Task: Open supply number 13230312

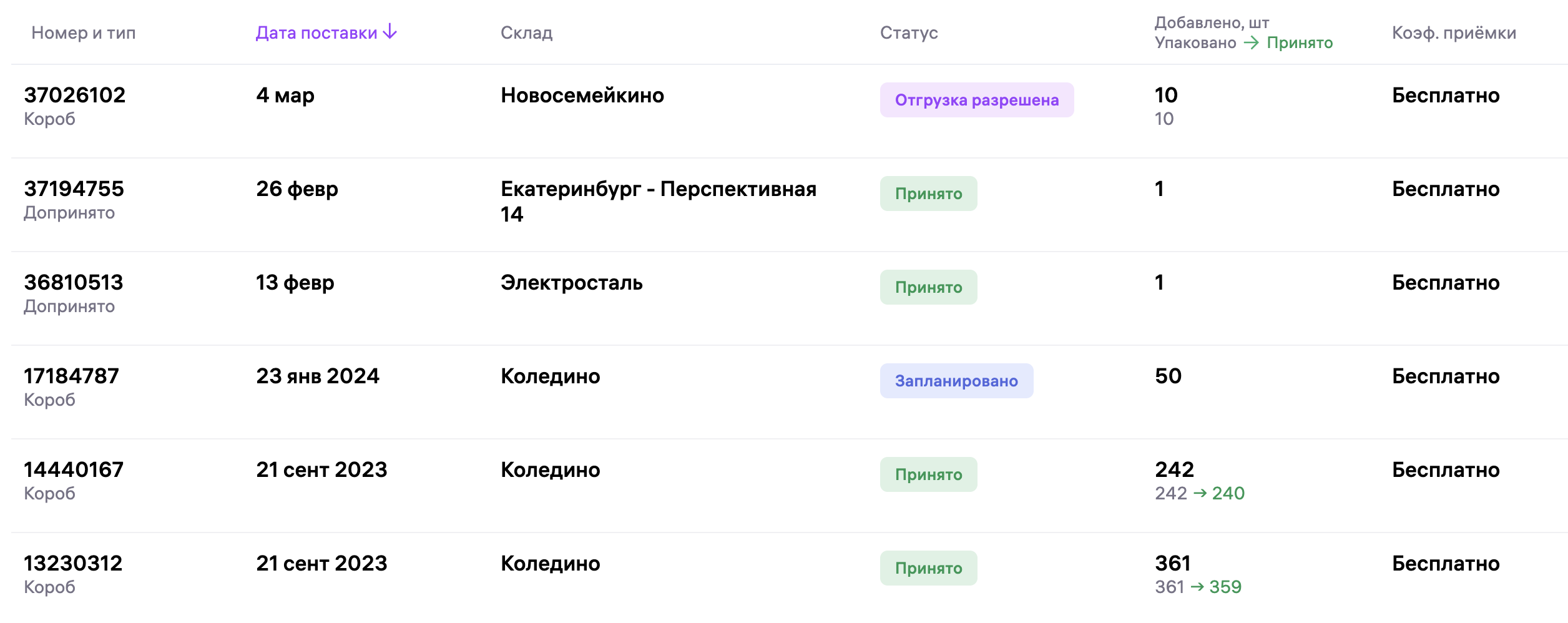Action: point(73,564)
